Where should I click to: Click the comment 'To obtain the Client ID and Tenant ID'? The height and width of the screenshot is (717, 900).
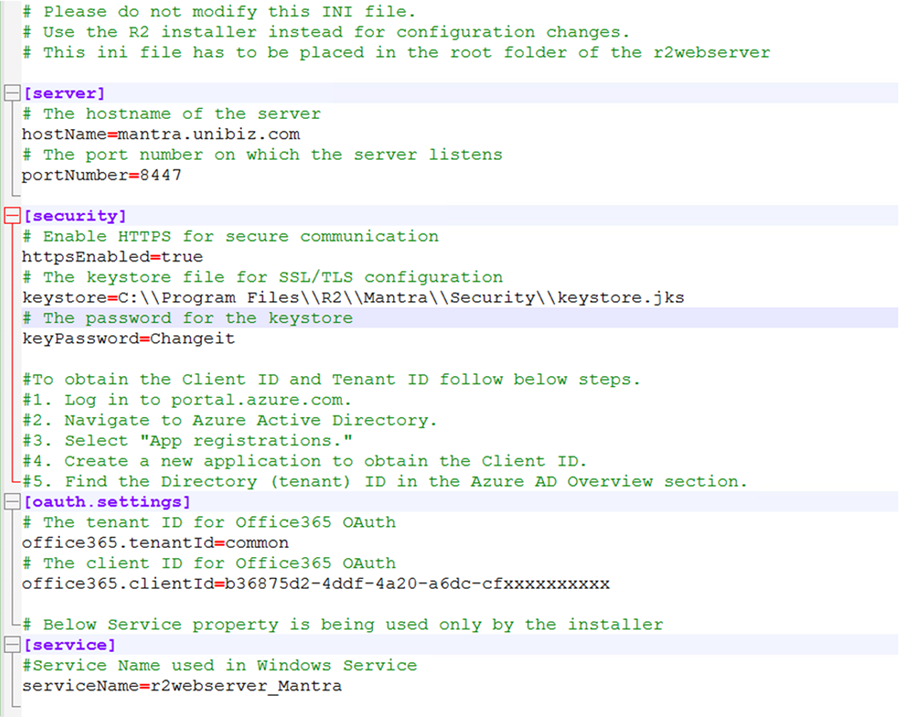pyautogui.click(x=331, y=379)
